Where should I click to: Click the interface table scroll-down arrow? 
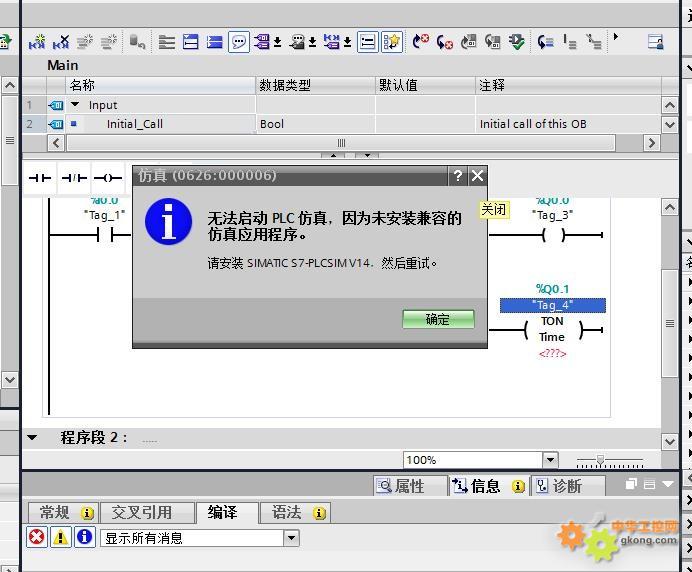click(x=669, y=124)
